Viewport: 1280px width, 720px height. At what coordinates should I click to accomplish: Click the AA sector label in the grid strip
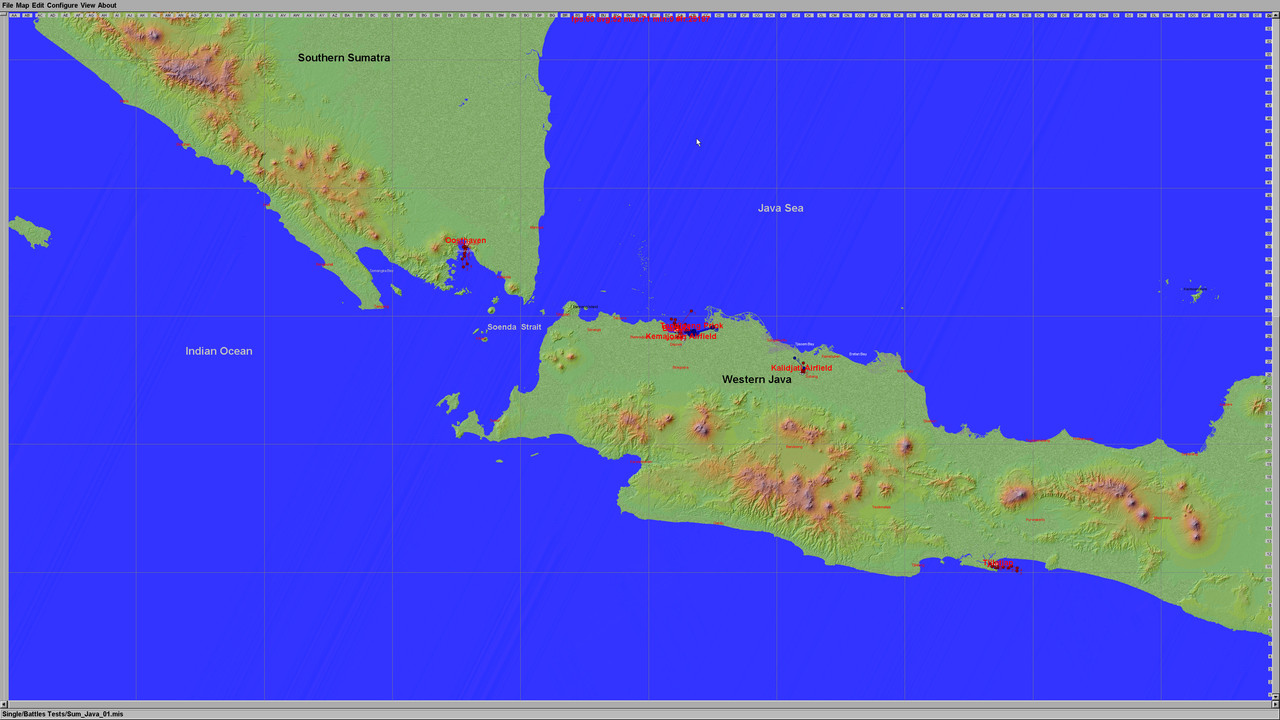pos(15,15)
